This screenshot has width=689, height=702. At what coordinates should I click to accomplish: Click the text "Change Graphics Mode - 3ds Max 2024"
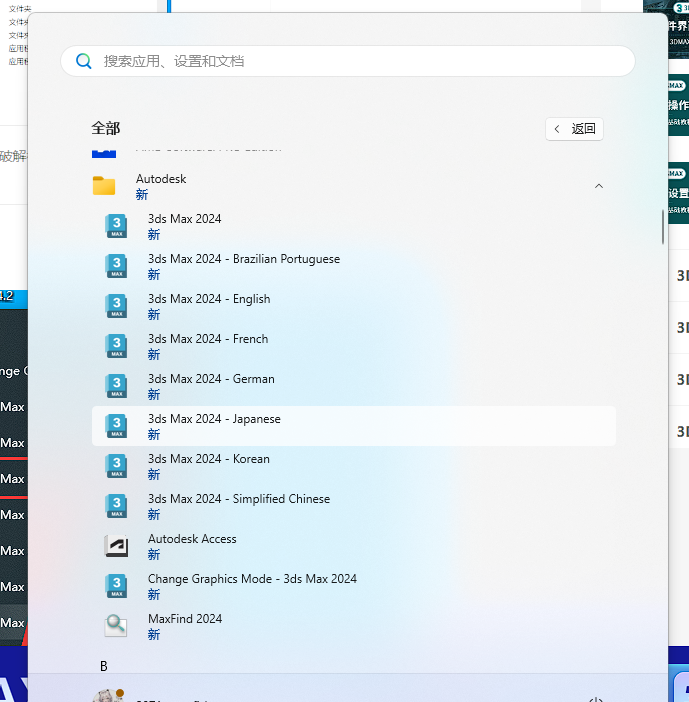click(252, 579)
